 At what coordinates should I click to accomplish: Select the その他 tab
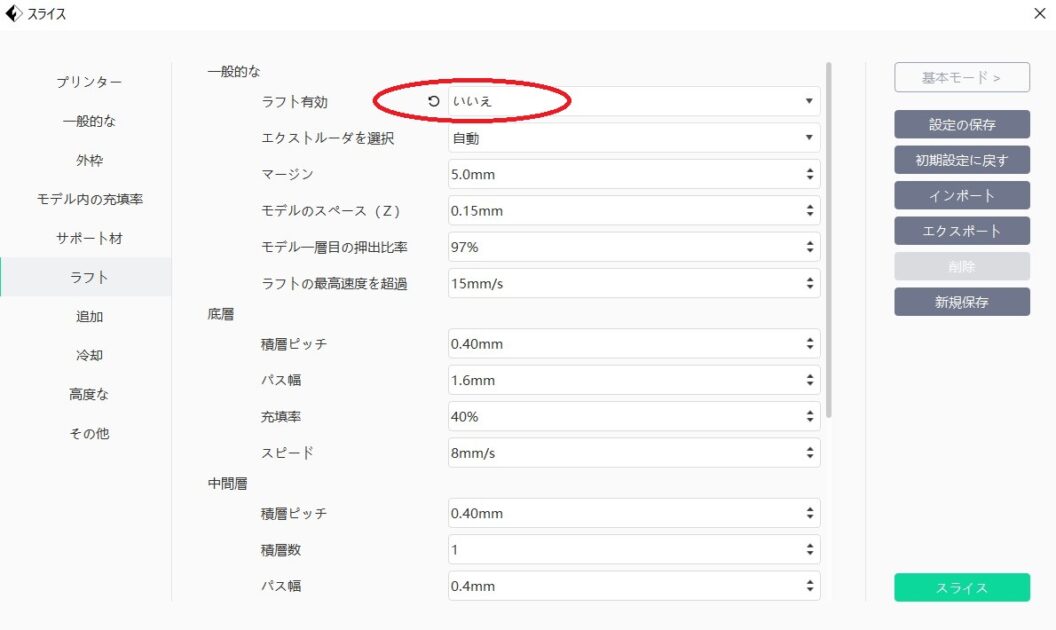89,433
